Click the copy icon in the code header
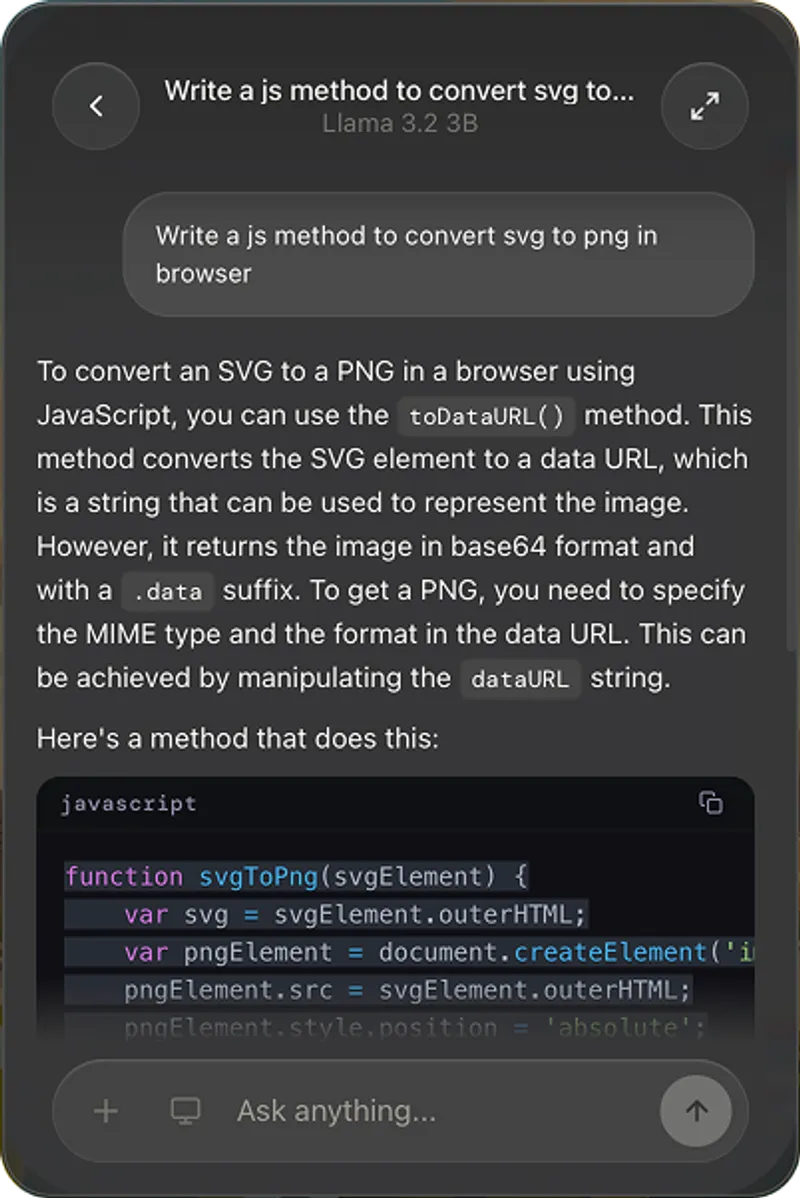800x1198 pixels. 711,803
